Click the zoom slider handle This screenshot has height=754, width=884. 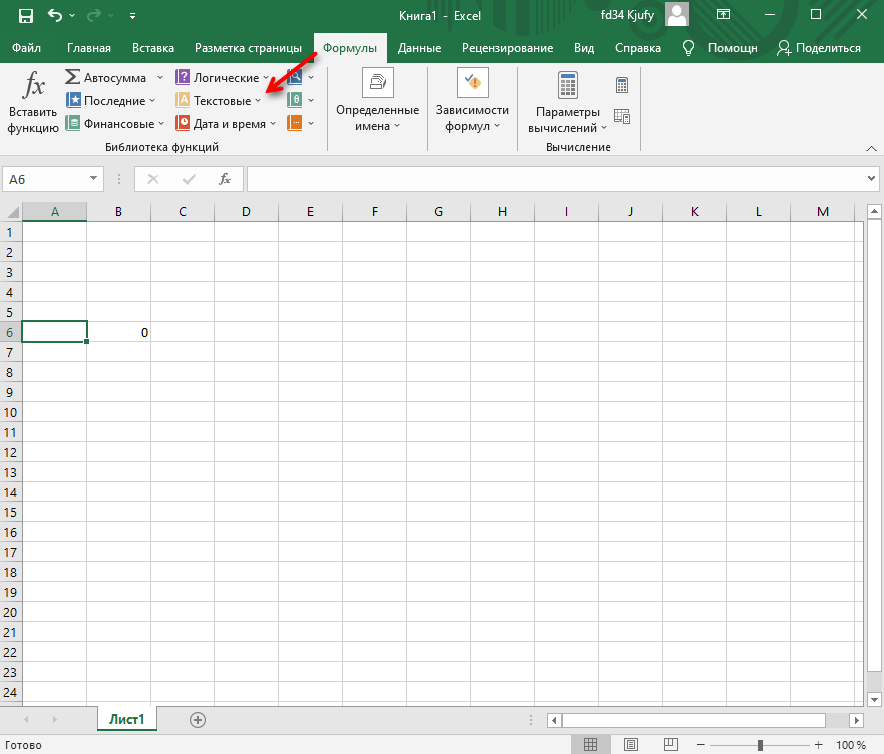(760, 745)
